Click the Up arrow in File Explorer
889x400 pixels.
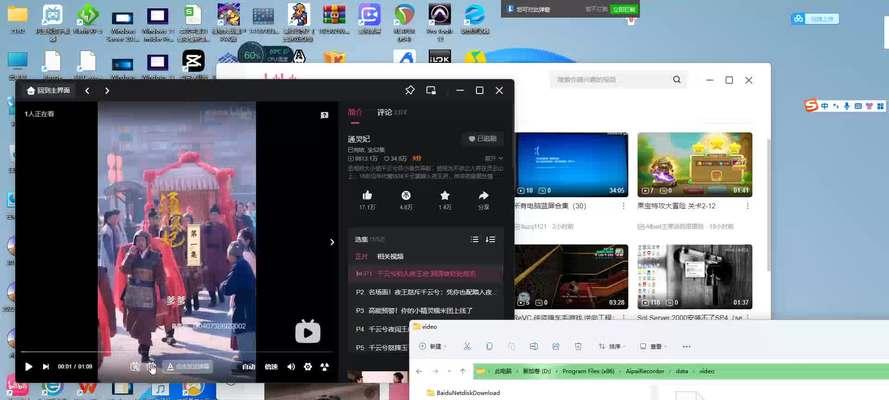point(463,372)
